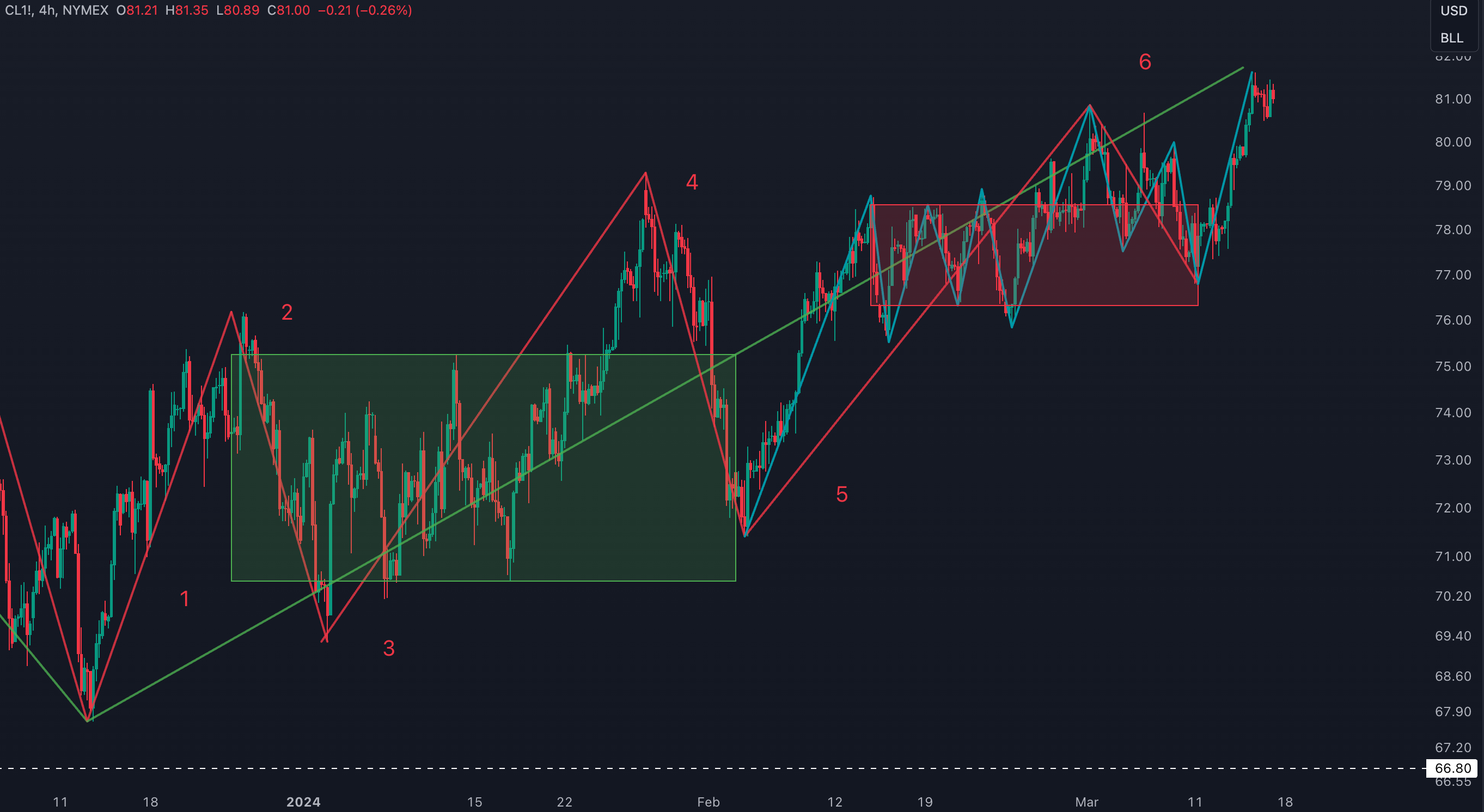Select the red wave label 3
Viewport: 1484px width, 812px height.
pos(389,648)
